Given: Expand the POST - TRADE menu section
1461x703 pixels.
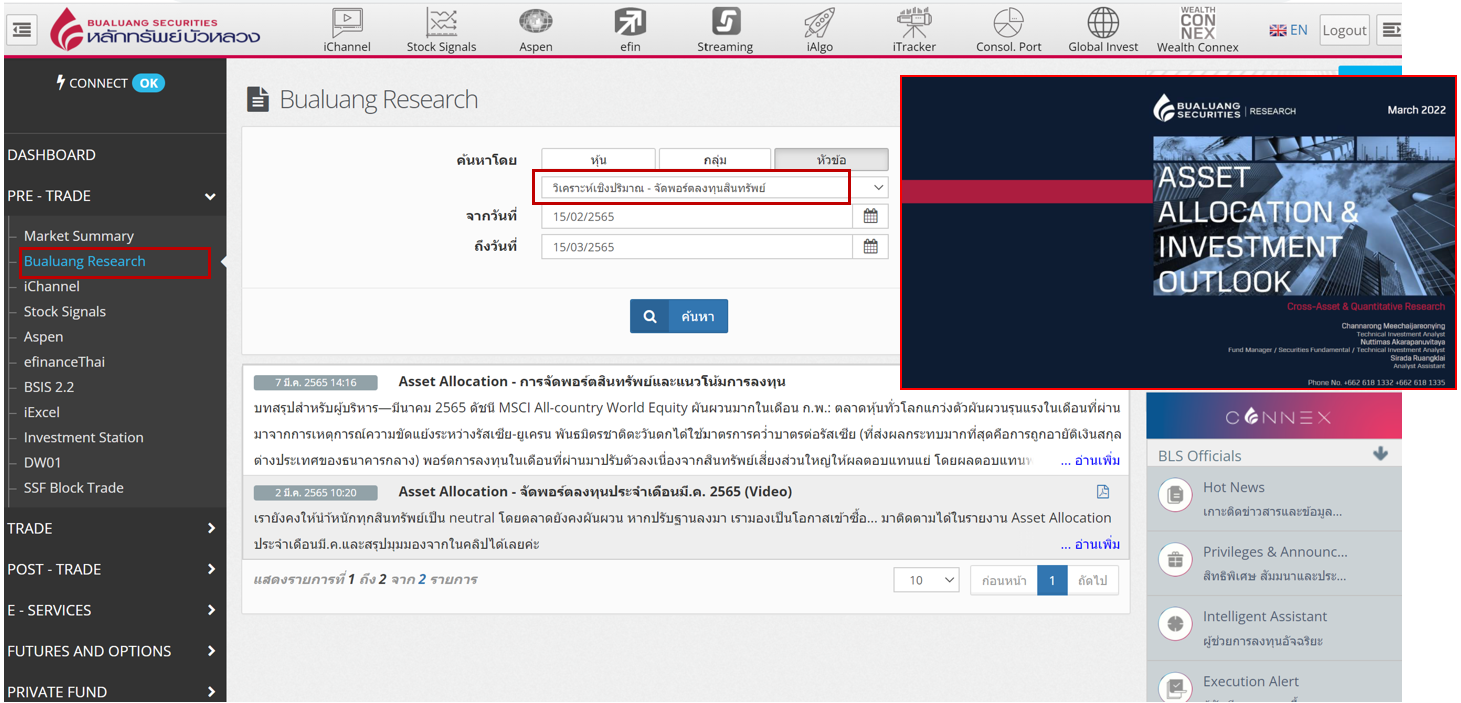Looking at the screenshot, I should [x=113, y=569].
